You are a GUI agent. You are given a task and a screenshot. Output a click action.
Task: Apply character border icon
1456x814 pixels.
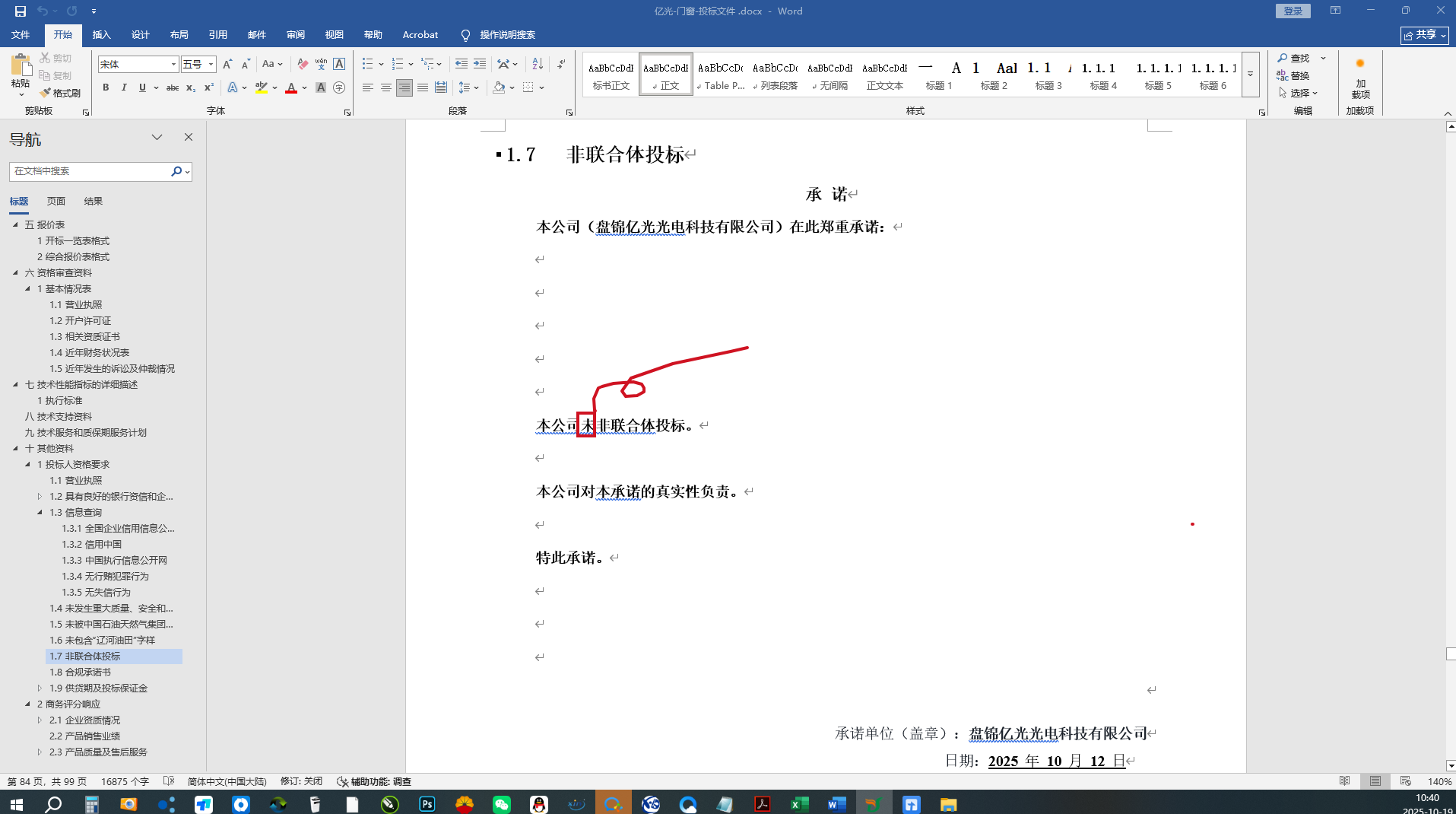click(x=339, y=65)
